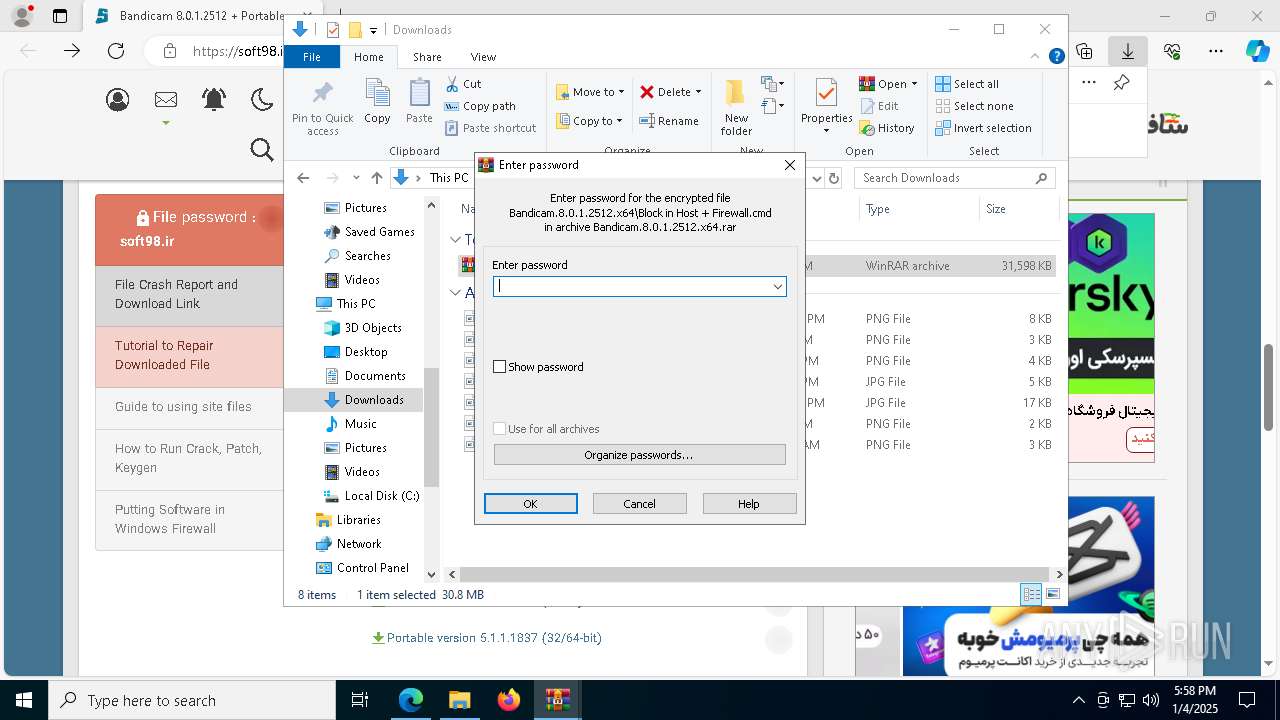Viewport: 1280px width, 720px height.
Task: Select the Home ribbon tab
Action: [369, 57]
